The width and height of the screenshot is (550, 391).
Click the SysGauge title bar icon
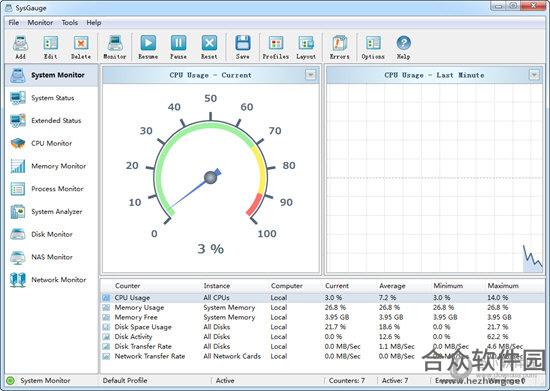tap(9, 7)
